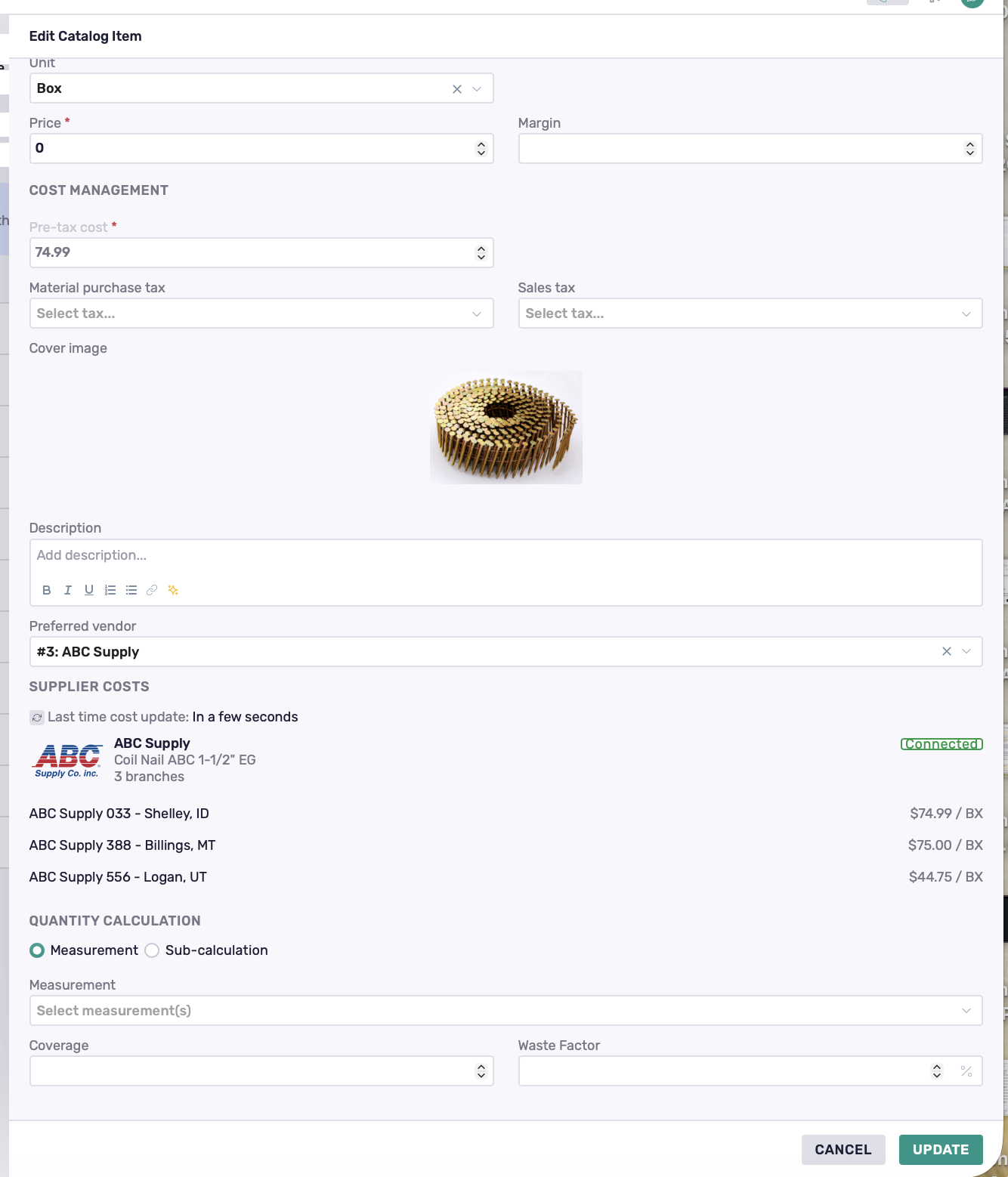Click into the Price input field
The height and width of the screenshot is (1177, 1008).
point(261,149)
